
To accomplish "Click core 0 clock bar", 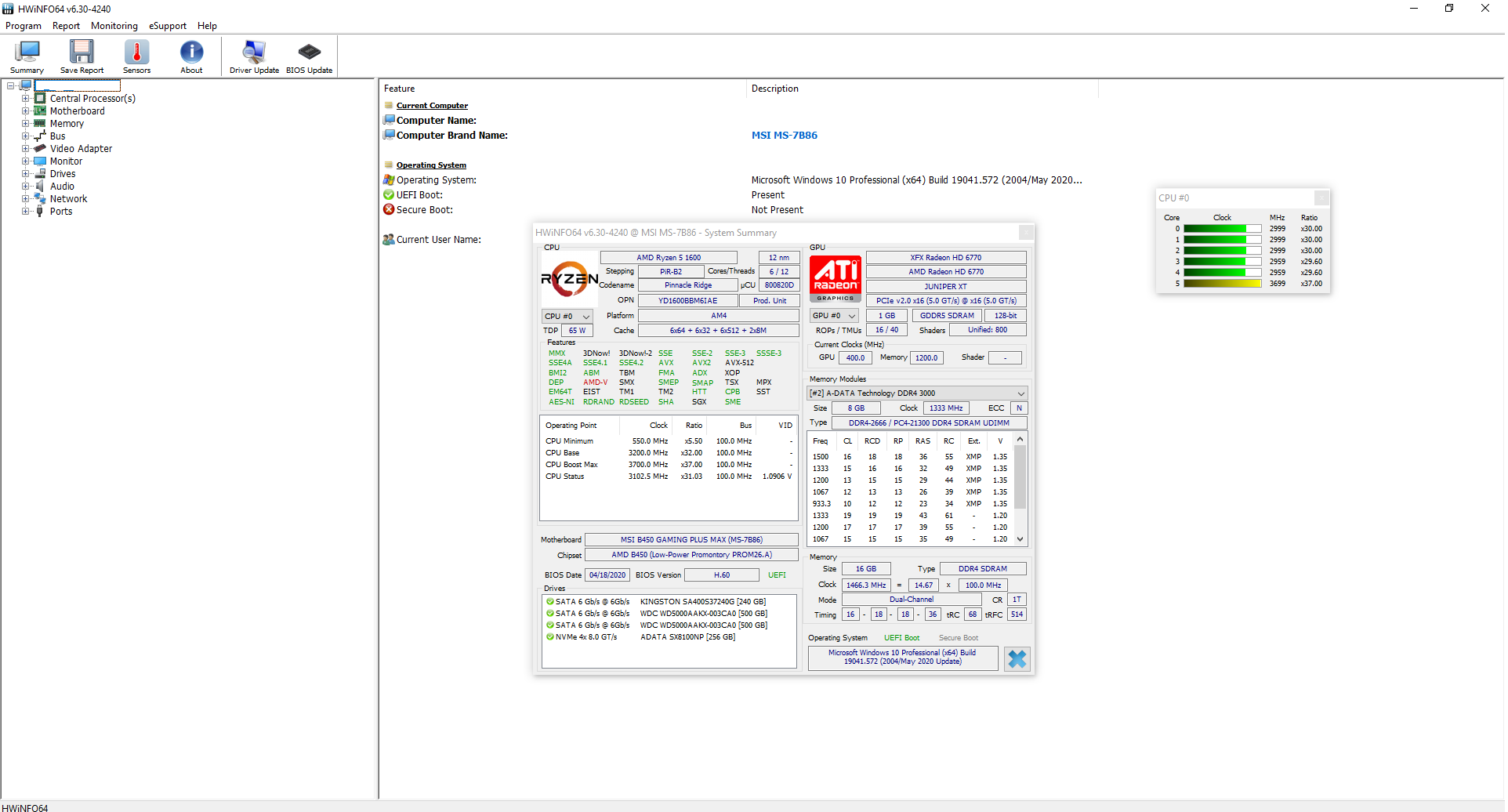I will pos(1222,229).
